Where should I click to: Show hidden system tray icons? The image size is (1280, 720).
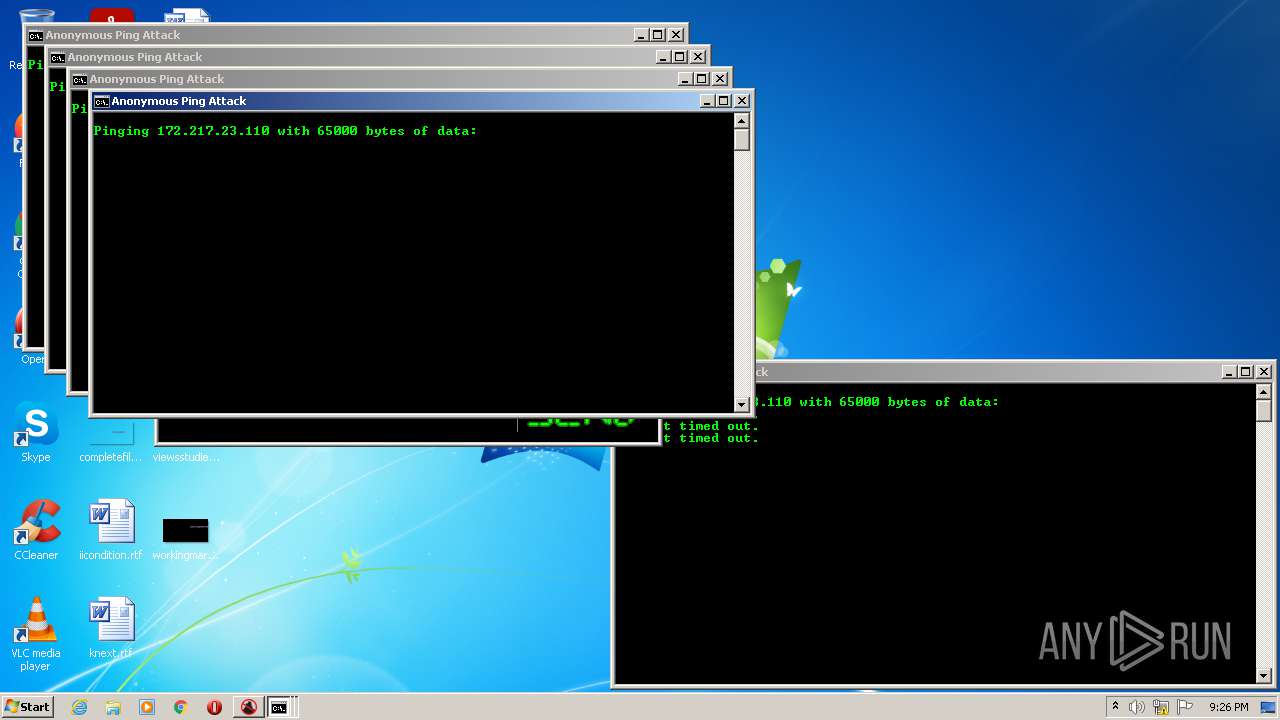point(1115,707)
